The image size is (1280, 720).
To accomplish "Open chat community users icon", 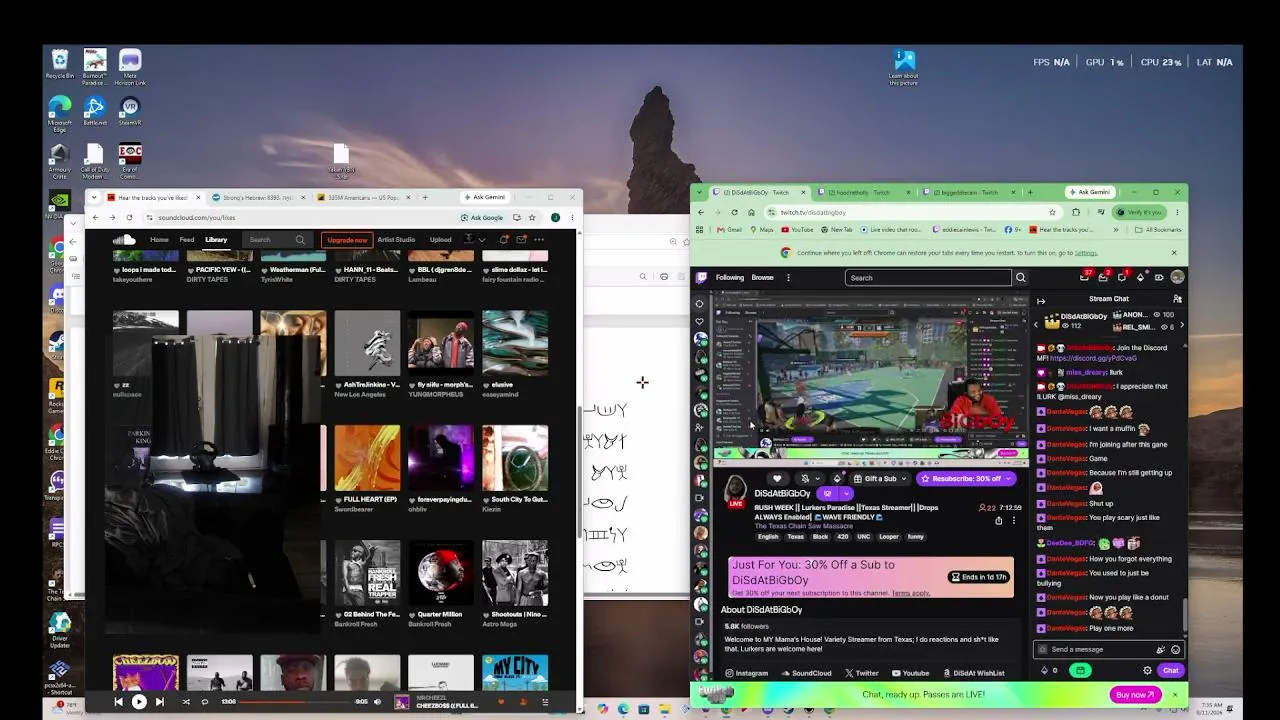I will click(1177, 299).
